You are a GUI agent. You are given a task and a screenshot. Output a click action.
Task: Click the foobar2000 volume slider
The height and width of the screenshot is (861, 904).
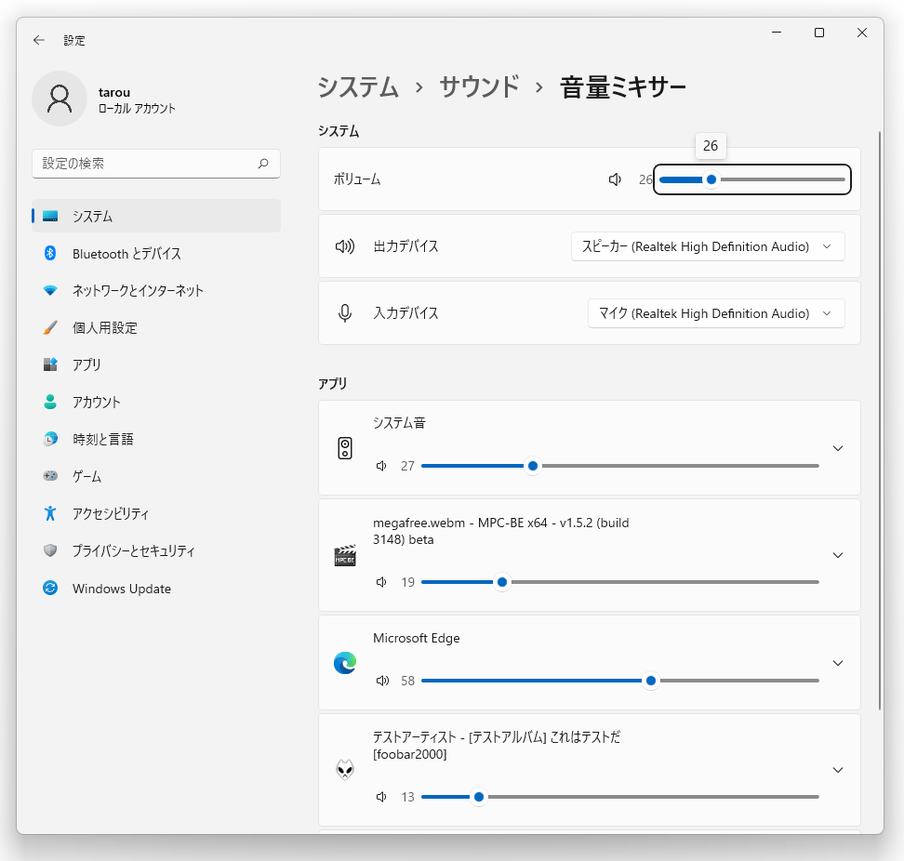coord(620,797)
